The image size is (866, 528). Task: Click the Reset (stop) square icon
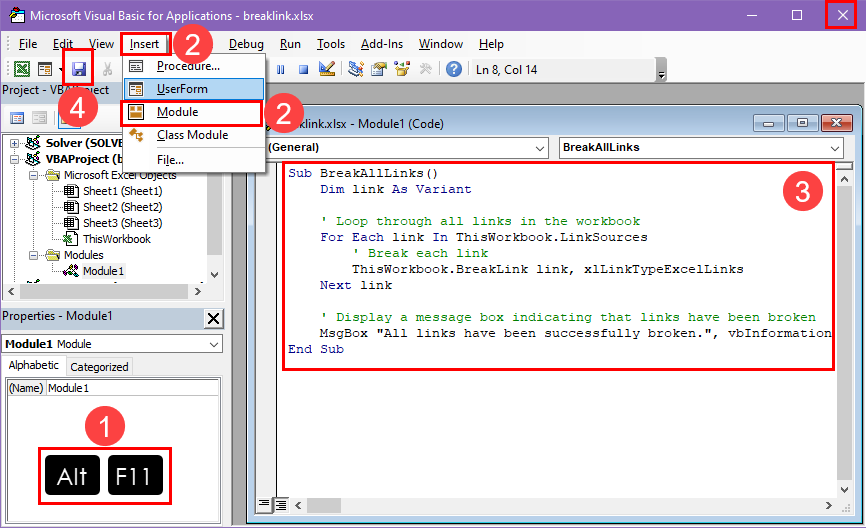click(303, 70)
